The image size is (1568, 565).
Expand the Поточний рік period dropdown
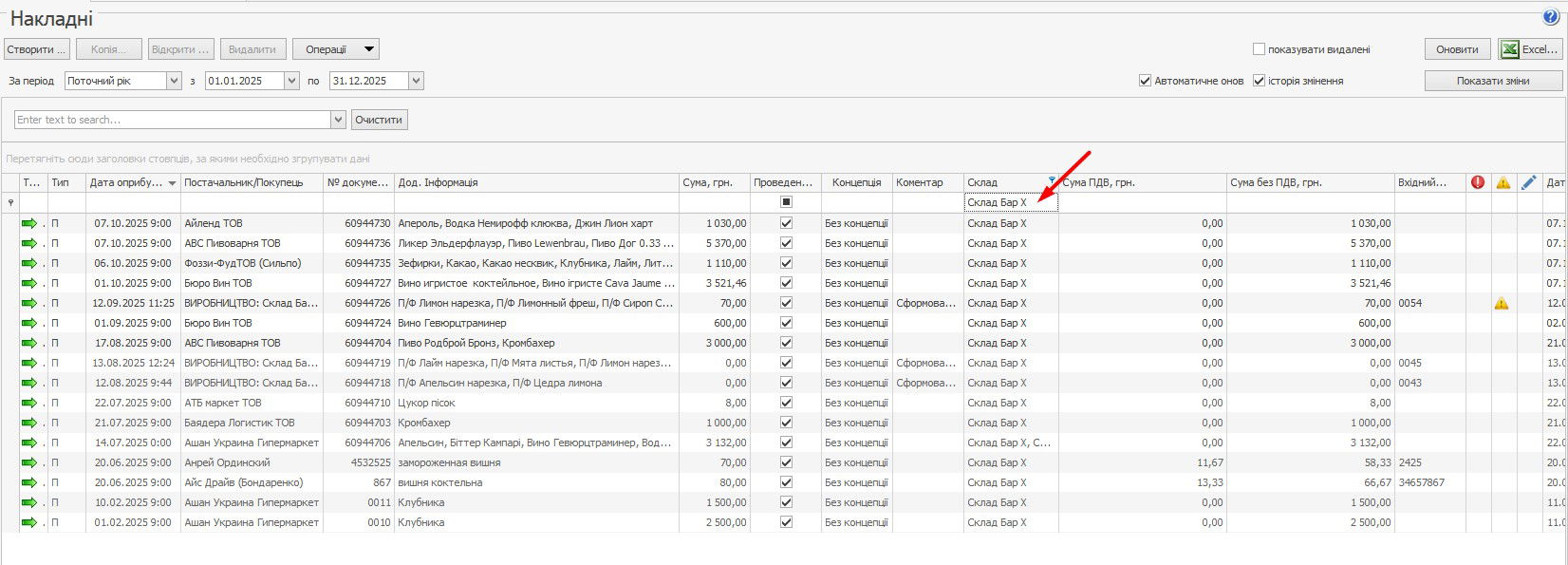[x=174, y=81]
